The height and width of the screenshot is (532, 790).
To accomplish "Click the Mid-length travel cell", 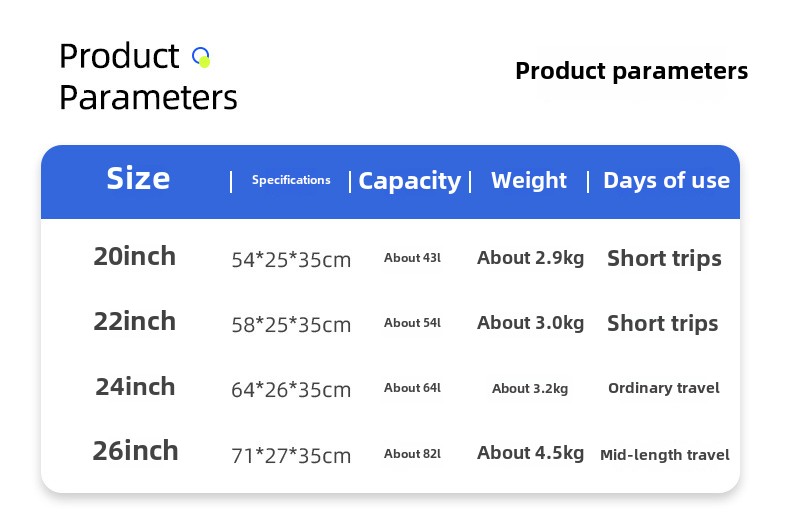I will (x=664, y=455).
